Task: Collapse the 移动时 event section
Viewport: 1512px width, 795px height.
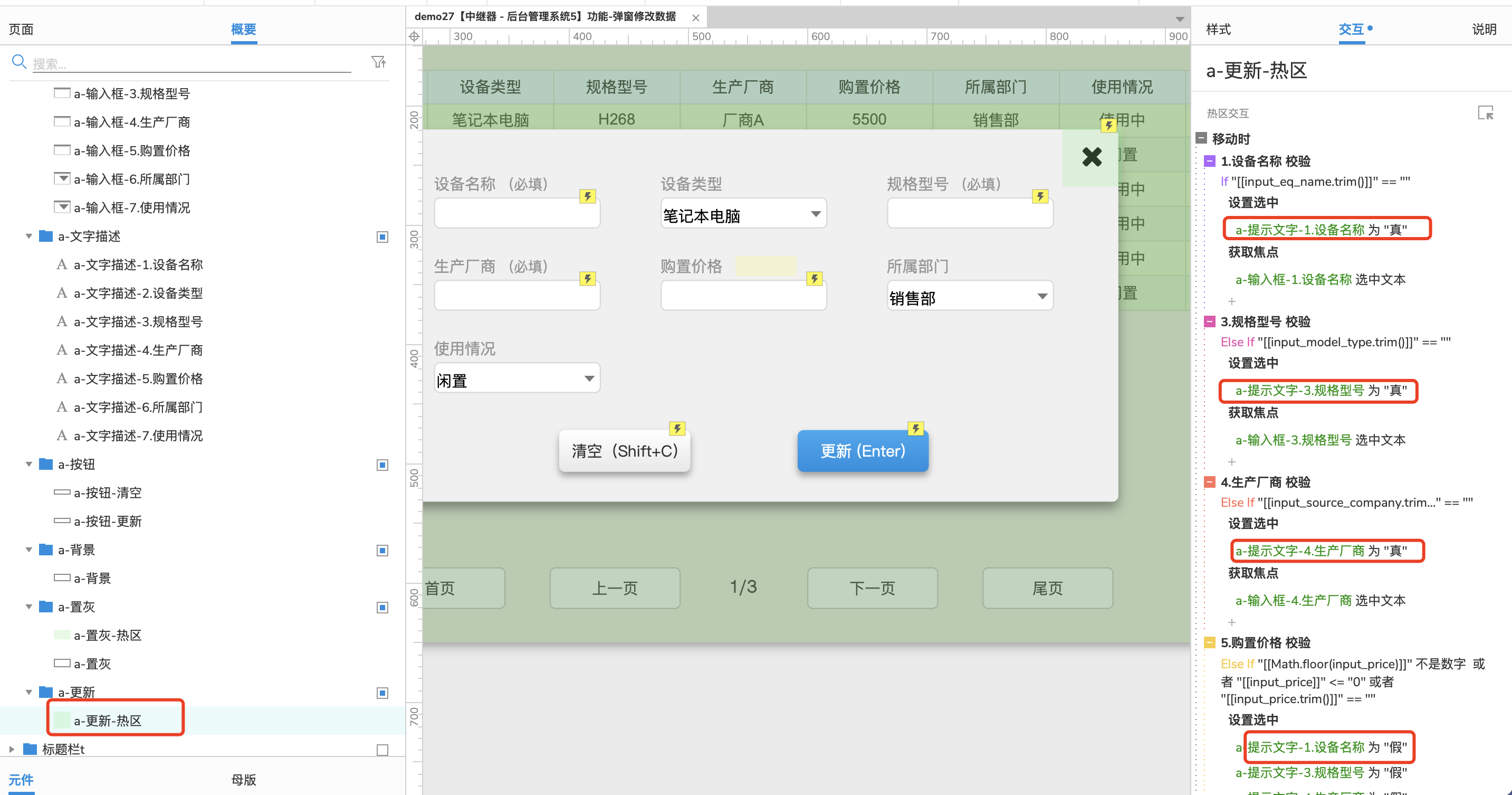Action: pyautogui.click(x=1201, y=138)
